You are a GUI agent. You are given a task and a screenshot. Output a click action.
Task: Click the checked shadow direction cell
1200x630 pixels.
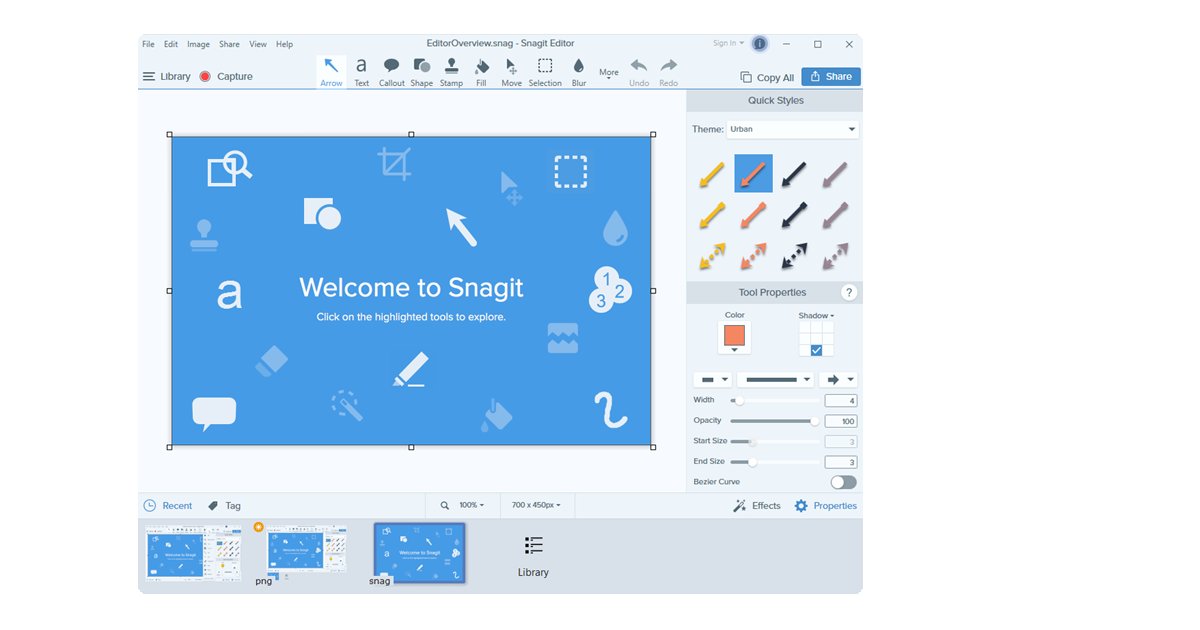[816, 350]
